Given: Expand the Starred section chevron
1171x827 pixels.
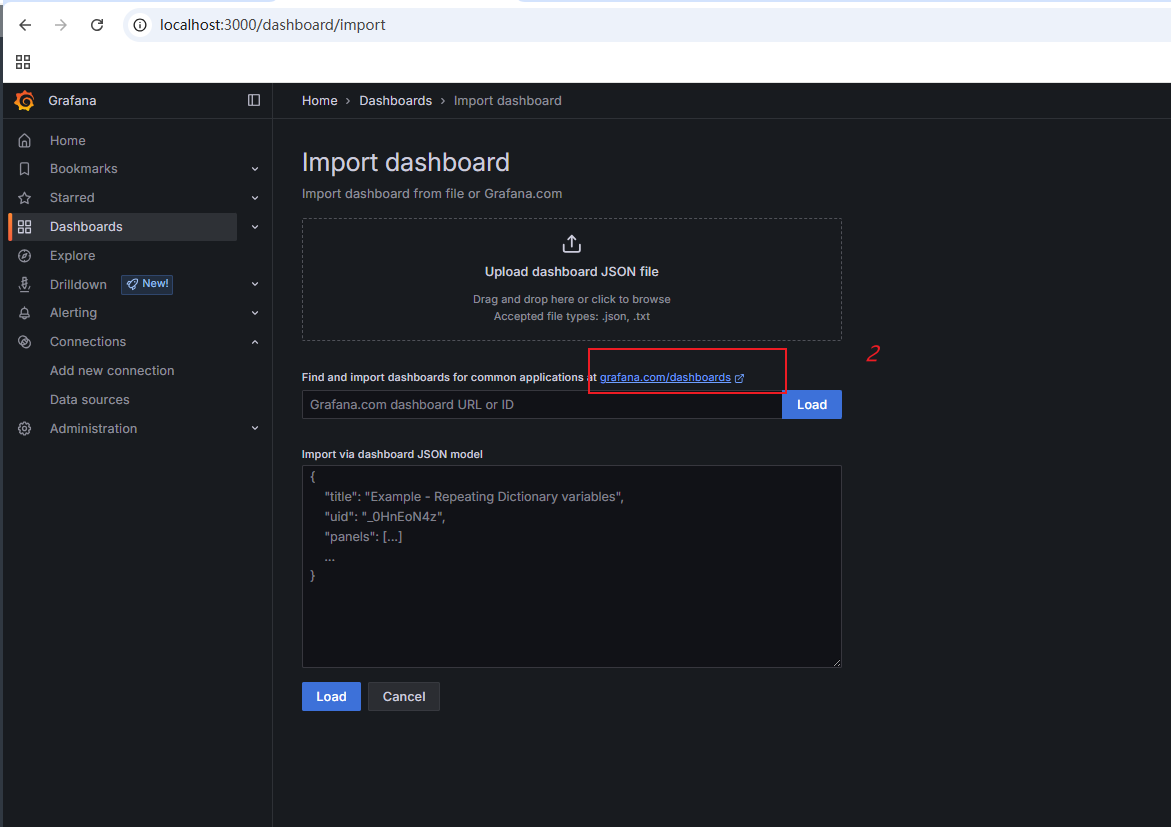Looking at the screenshot, I should pos(255,198).
